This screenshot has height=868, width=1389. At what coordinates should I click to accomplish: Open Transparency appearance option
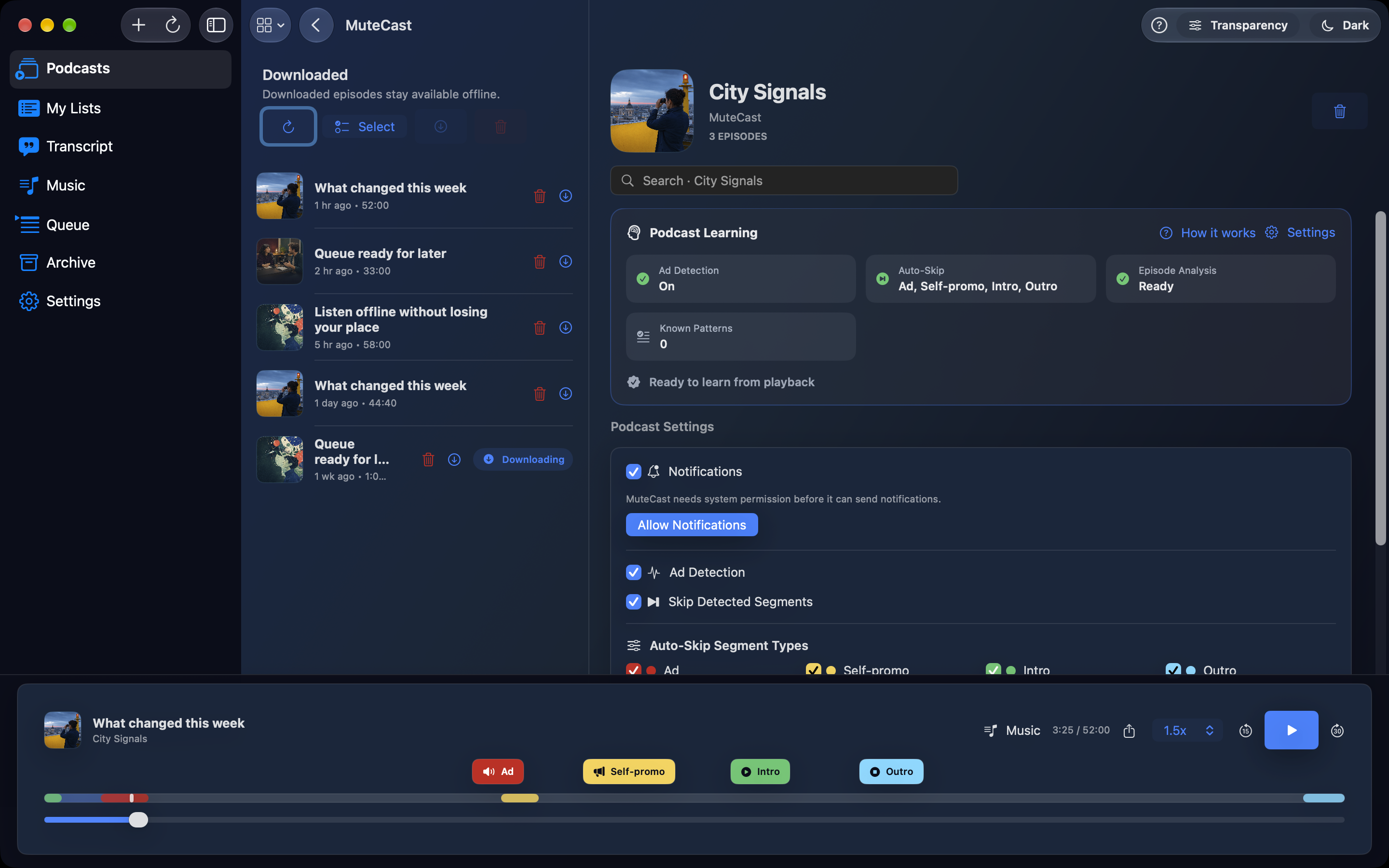pyautogui.click(x=1238, y=25)
